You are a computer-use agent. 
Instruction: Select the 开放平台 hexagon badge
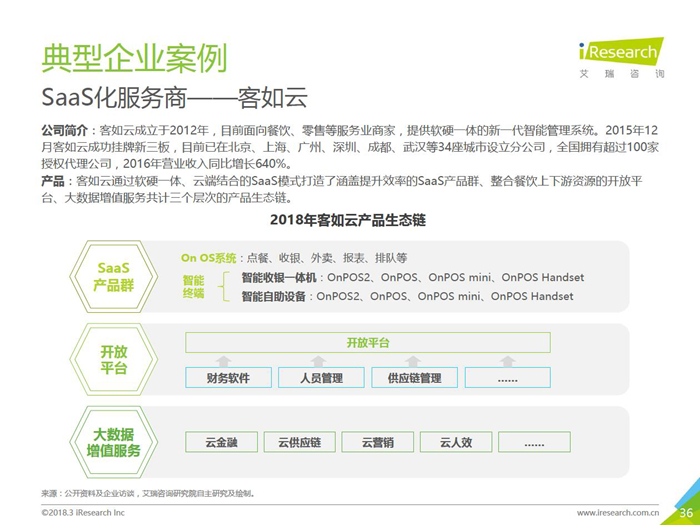click(x=113, y=359)
